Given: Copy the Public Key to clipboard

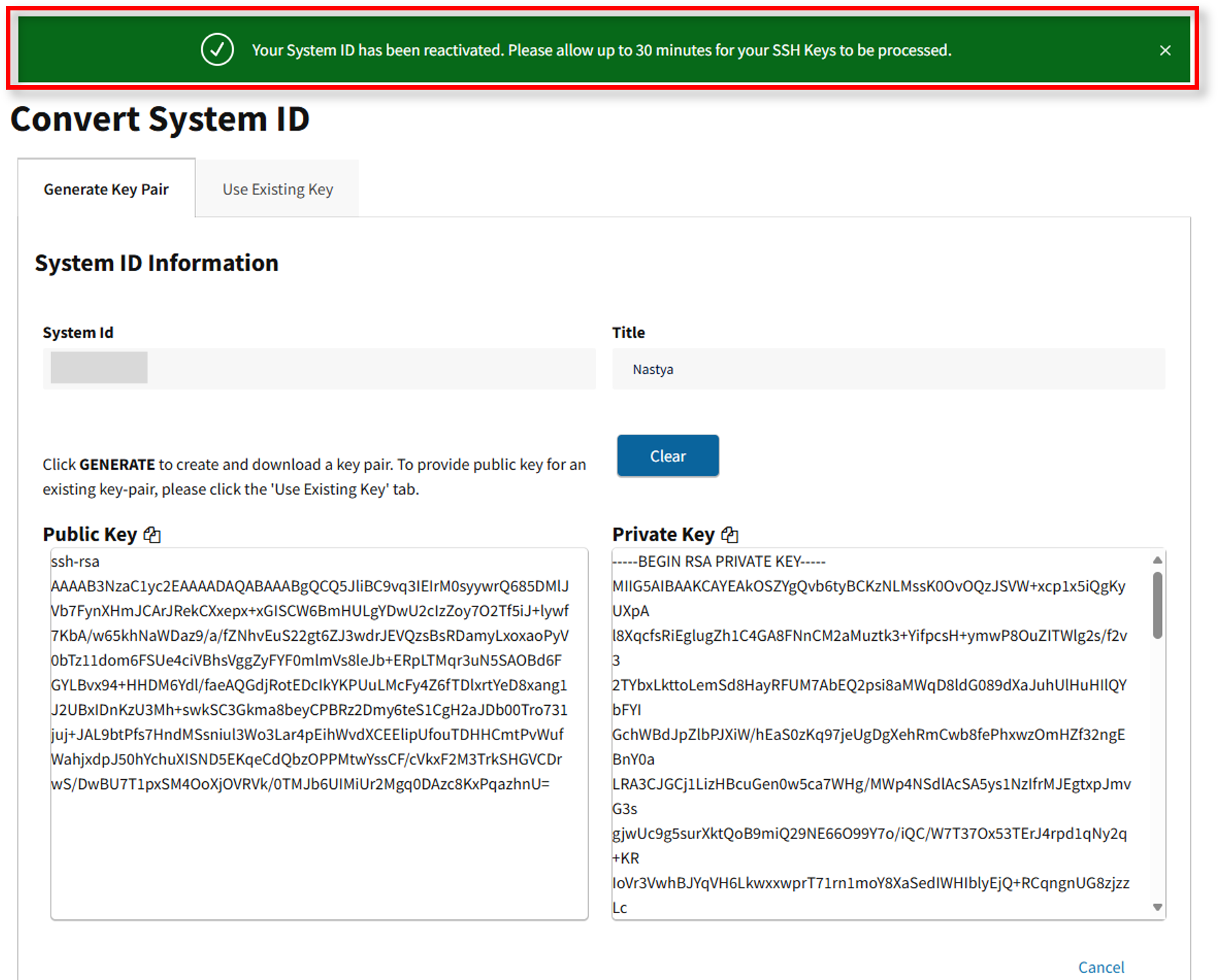Looking at the screenshot, I should [152, 535].
